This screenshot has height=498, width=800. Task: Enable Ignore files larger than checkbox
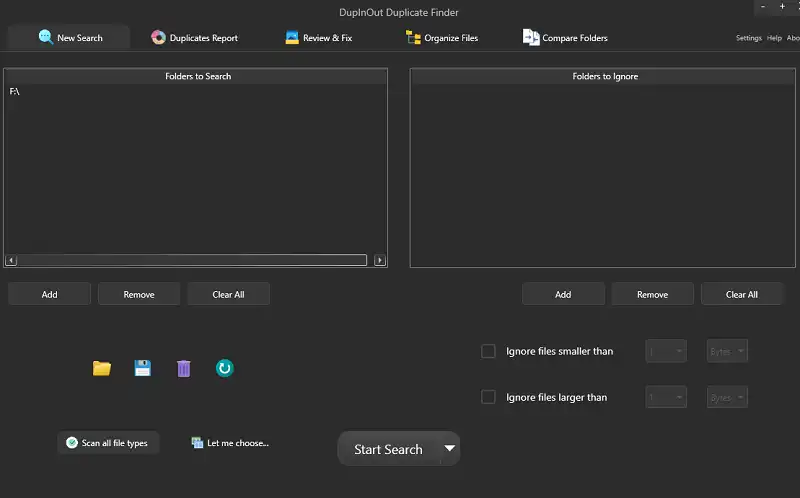pyautogui.click(x=488, y=397)
